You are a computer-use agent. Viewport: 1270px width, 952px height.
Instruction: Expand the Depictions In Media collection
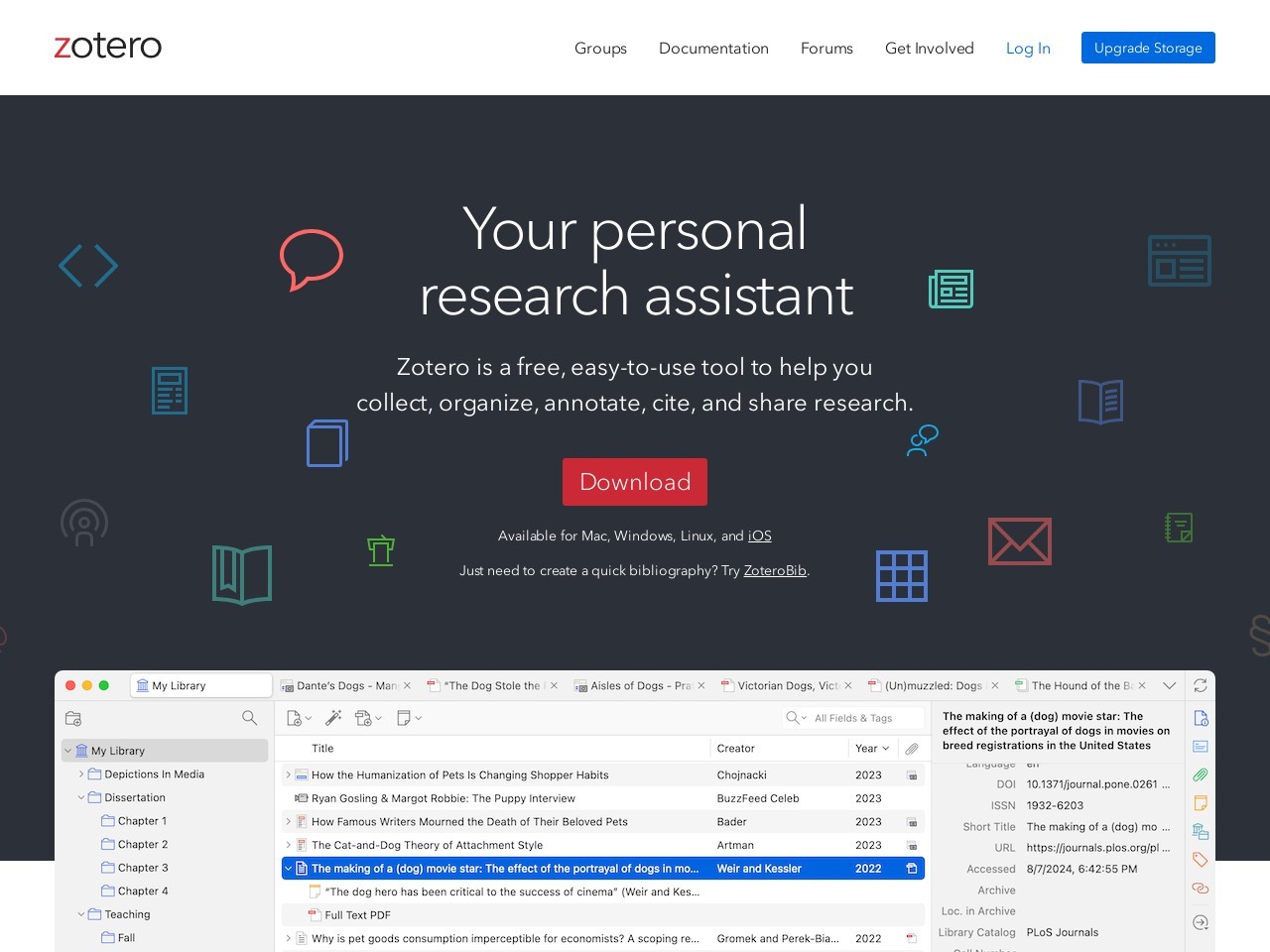81,774
